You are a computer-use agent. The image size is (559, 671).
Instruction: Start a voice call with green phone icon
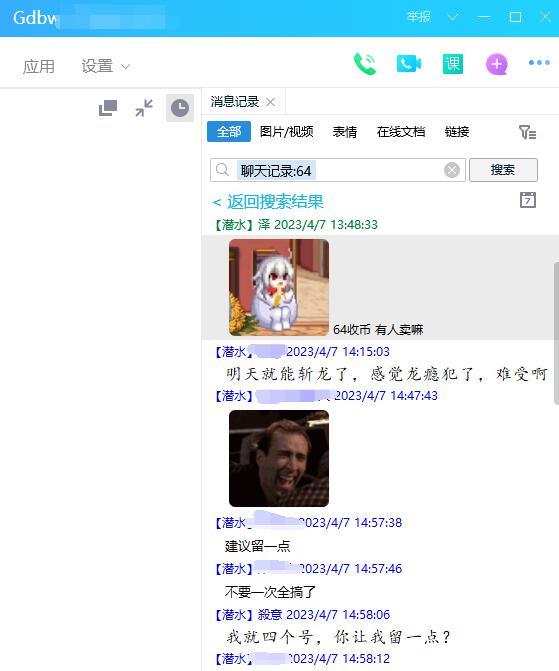pyautogui.click(x=365, y=64)
